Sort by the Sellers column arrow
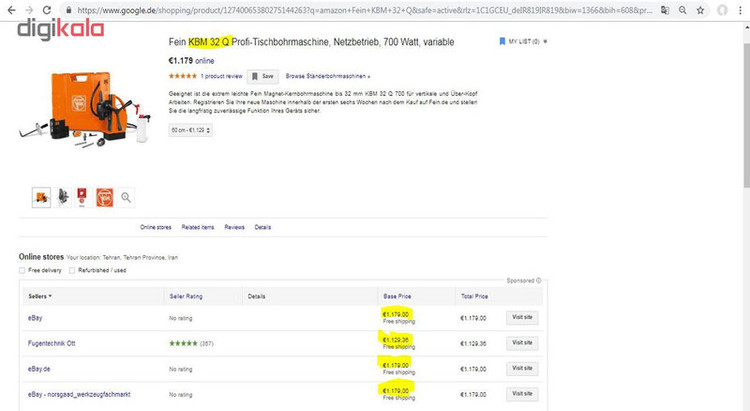Image resolution: width=750 pixels, height=411 pixels. point(50,297)
